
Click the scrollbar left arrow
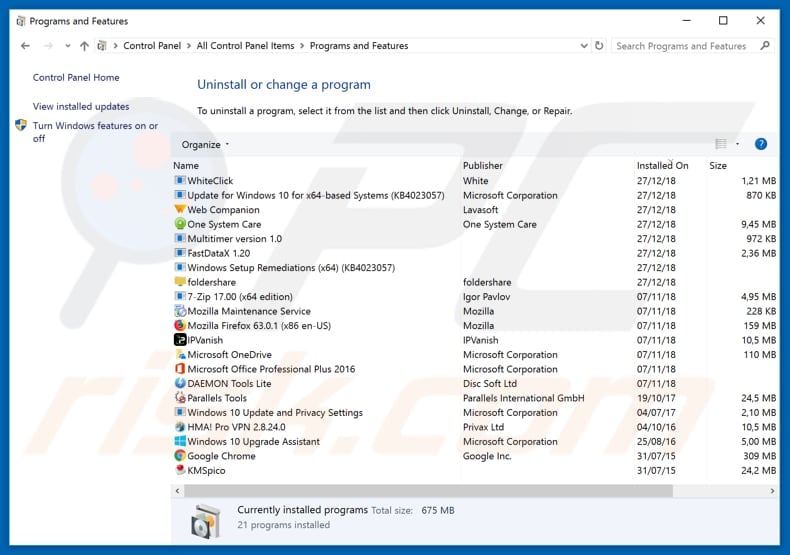tap(177, 491)
